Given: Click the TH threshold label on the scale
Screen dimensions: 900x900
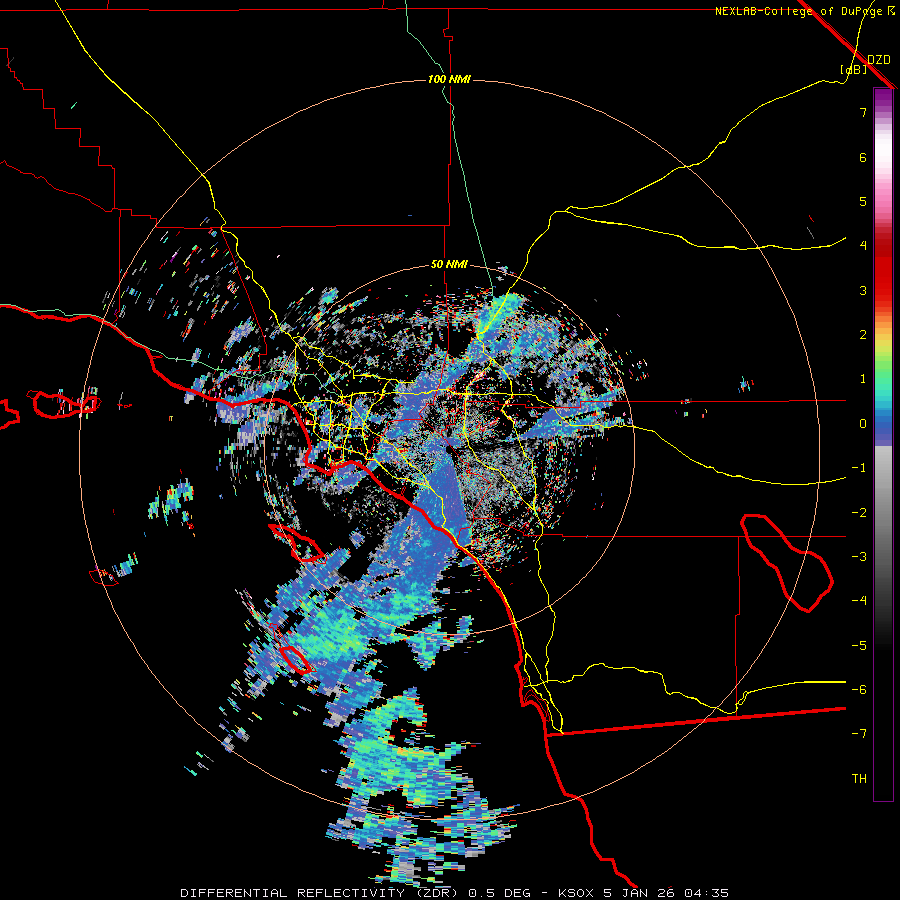Looking at the screenshot, I should [859, 779].
